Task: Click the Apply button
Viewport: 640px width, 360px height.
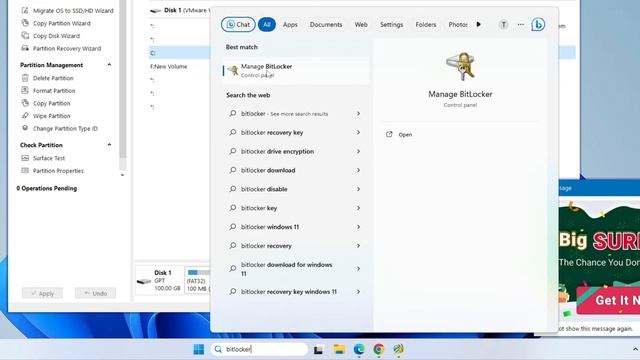Action: pos(42,293)
